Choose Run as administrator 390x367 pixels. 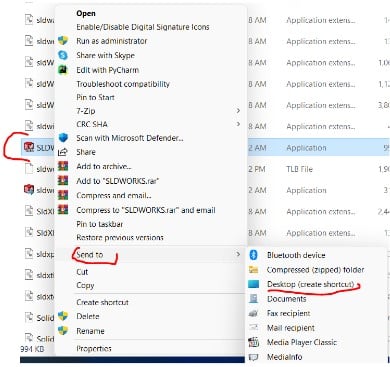(x=112, y=41)
